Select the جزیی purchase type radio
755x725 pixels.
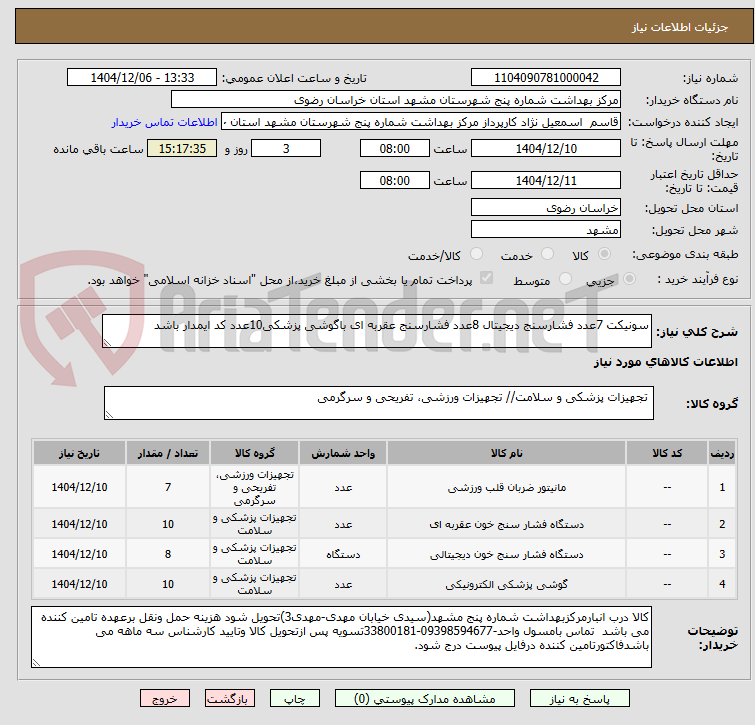pyautogui.click(x=629, y=279)
